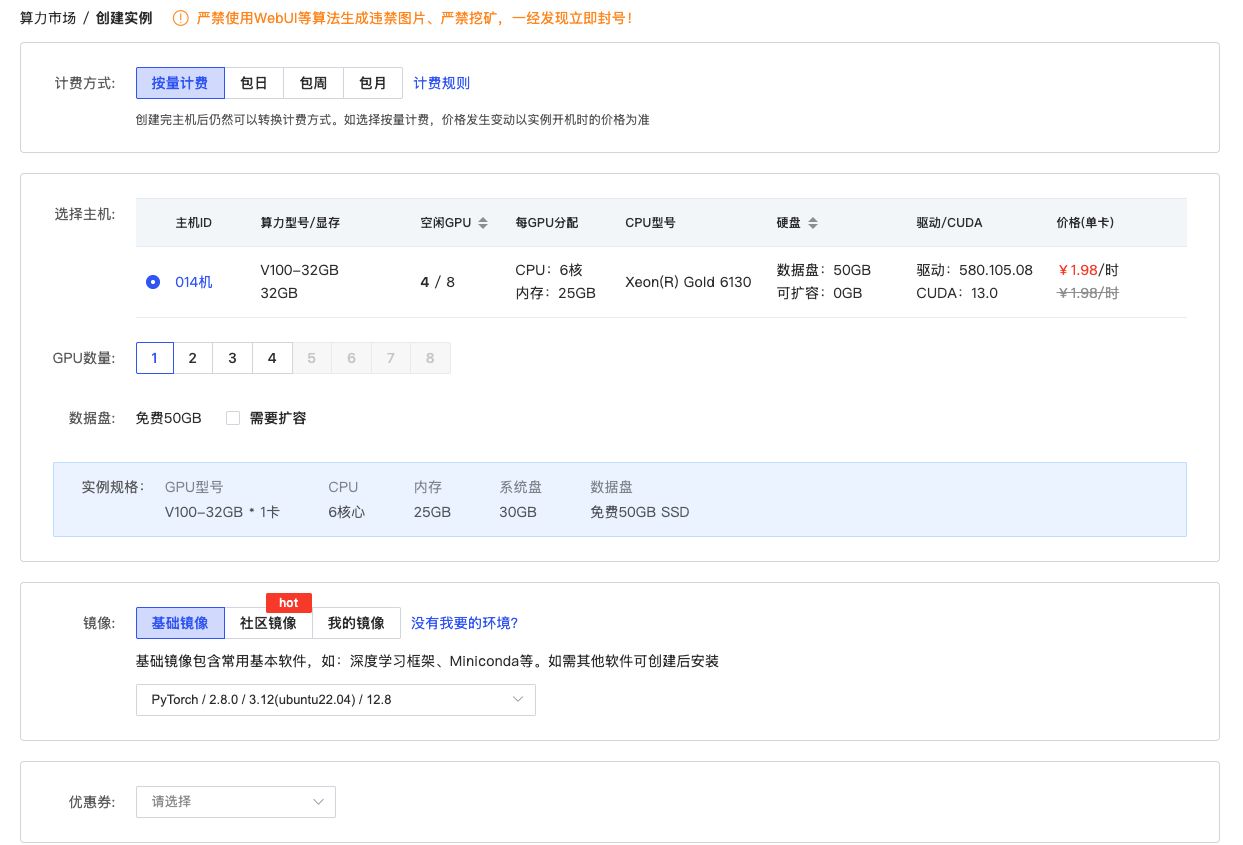The width and height of the screenshot is (1243, 845).
Task: Click the 数据盘:50GB cell text
Action: click(x=823, y=270)
